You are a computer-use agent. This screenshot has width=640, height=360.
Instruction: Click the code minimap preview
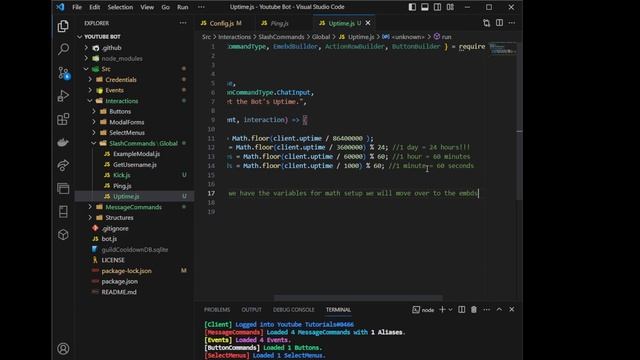[502, 49]
